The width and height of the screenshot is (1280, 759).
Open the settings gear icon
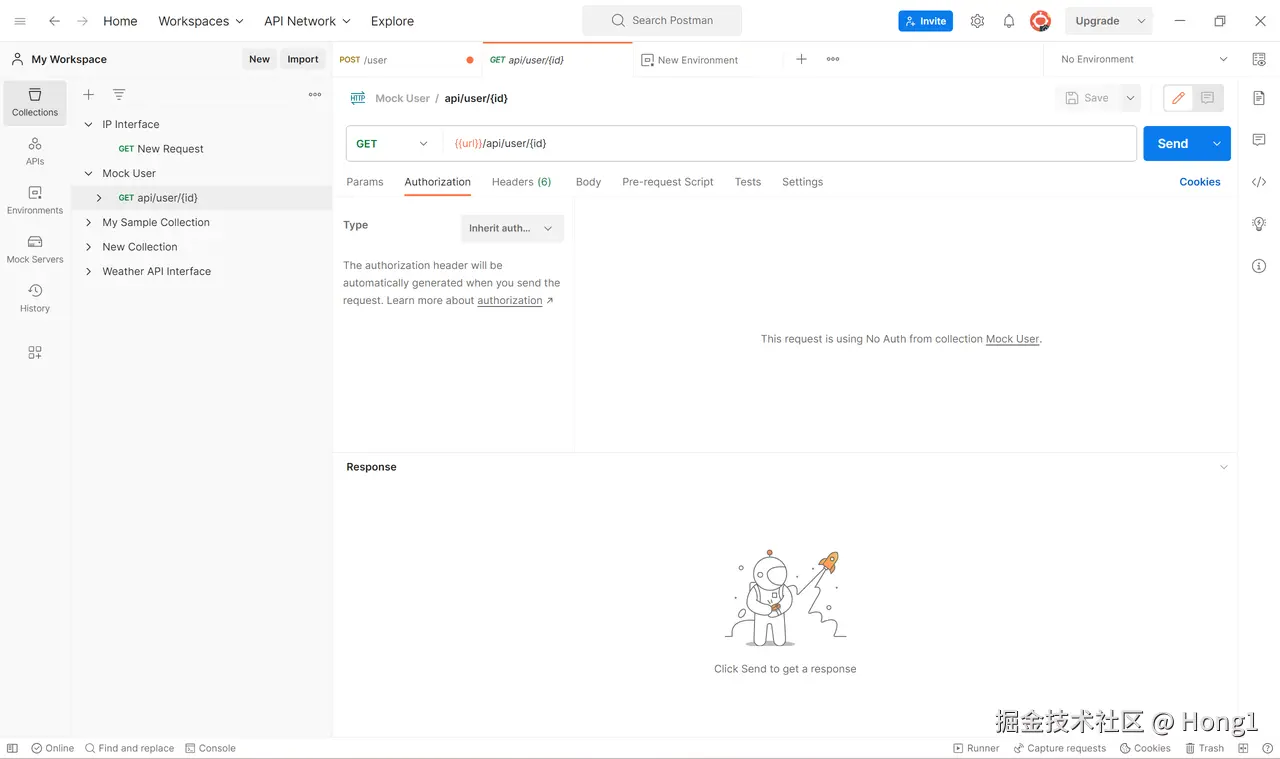pyautogui.click(x=977, y=21)
